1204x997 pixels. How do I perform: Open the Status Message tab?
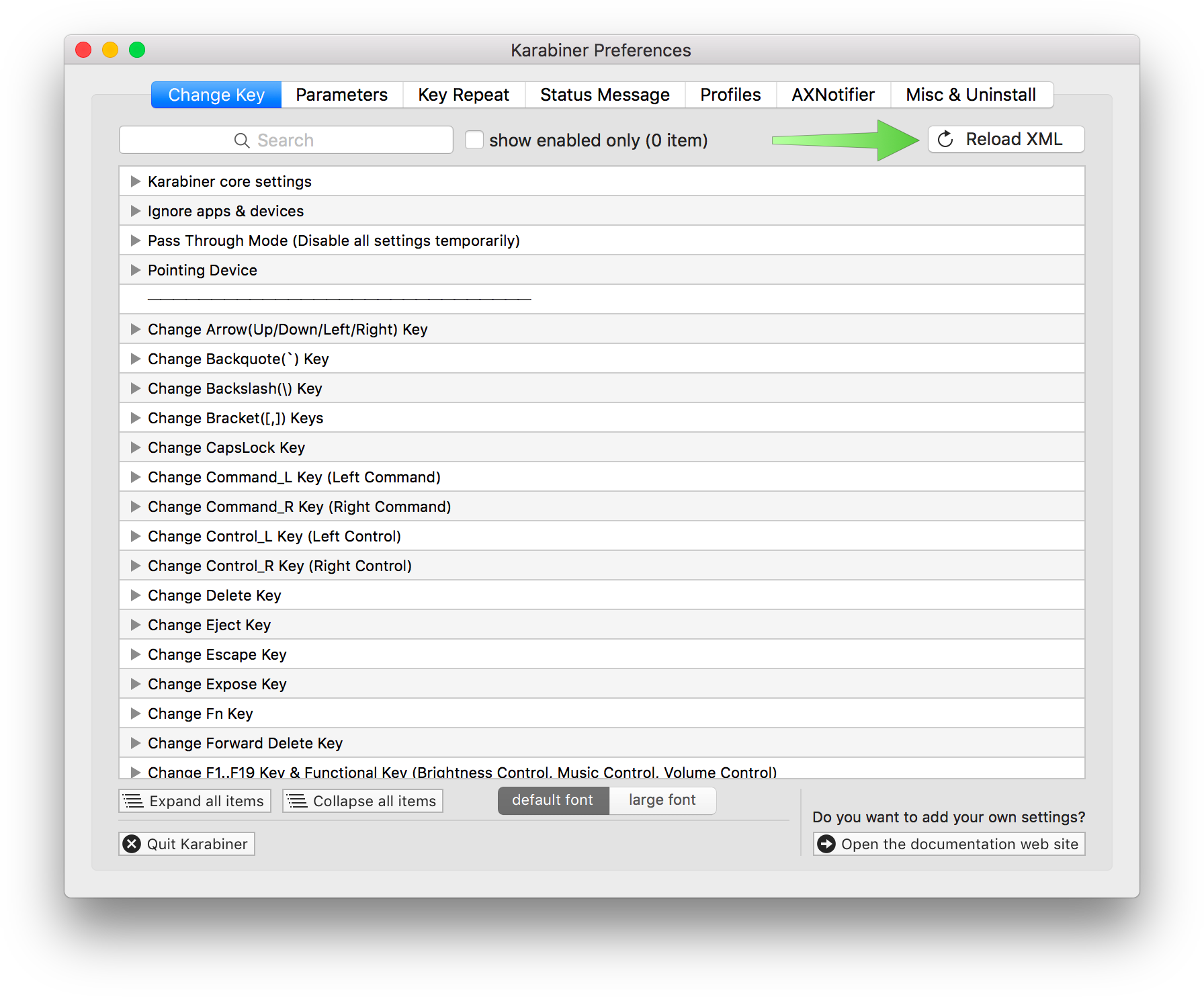coord(605,95)
